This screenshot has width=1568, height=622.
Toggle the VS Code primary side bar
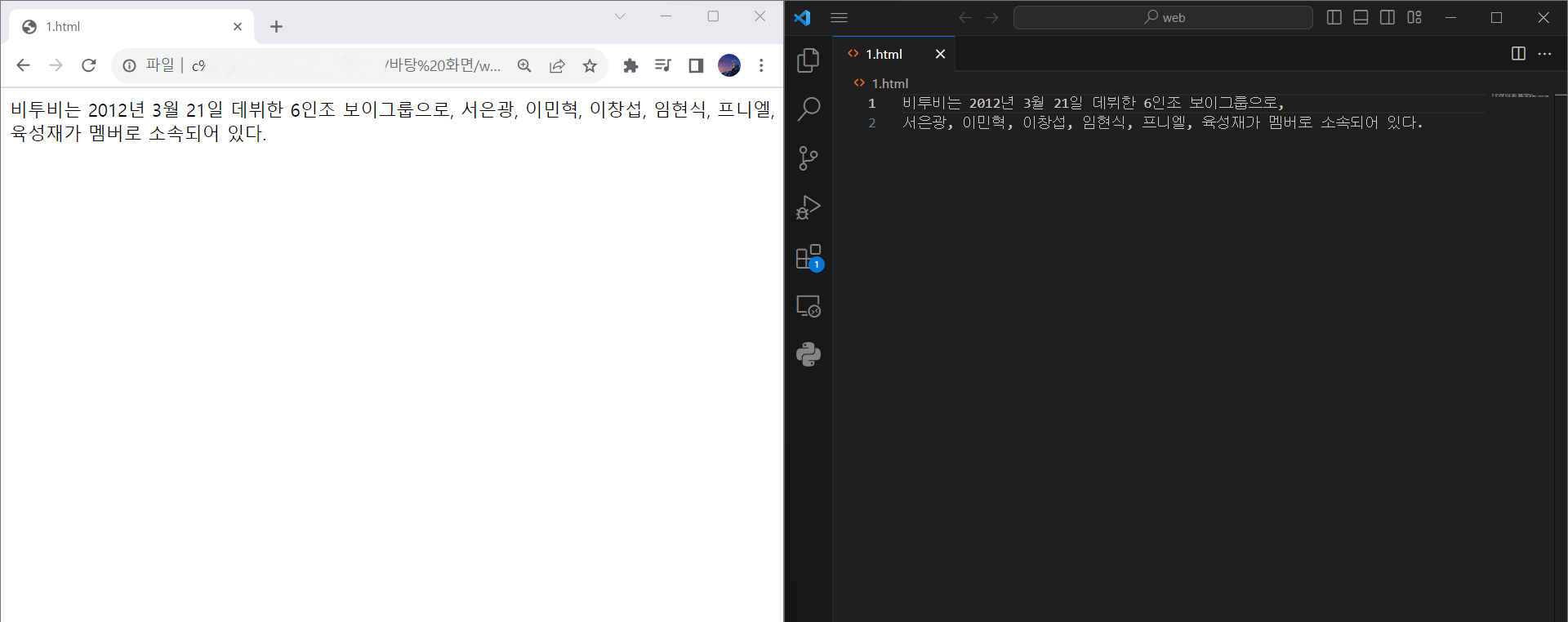click(x=1334, y=17)
